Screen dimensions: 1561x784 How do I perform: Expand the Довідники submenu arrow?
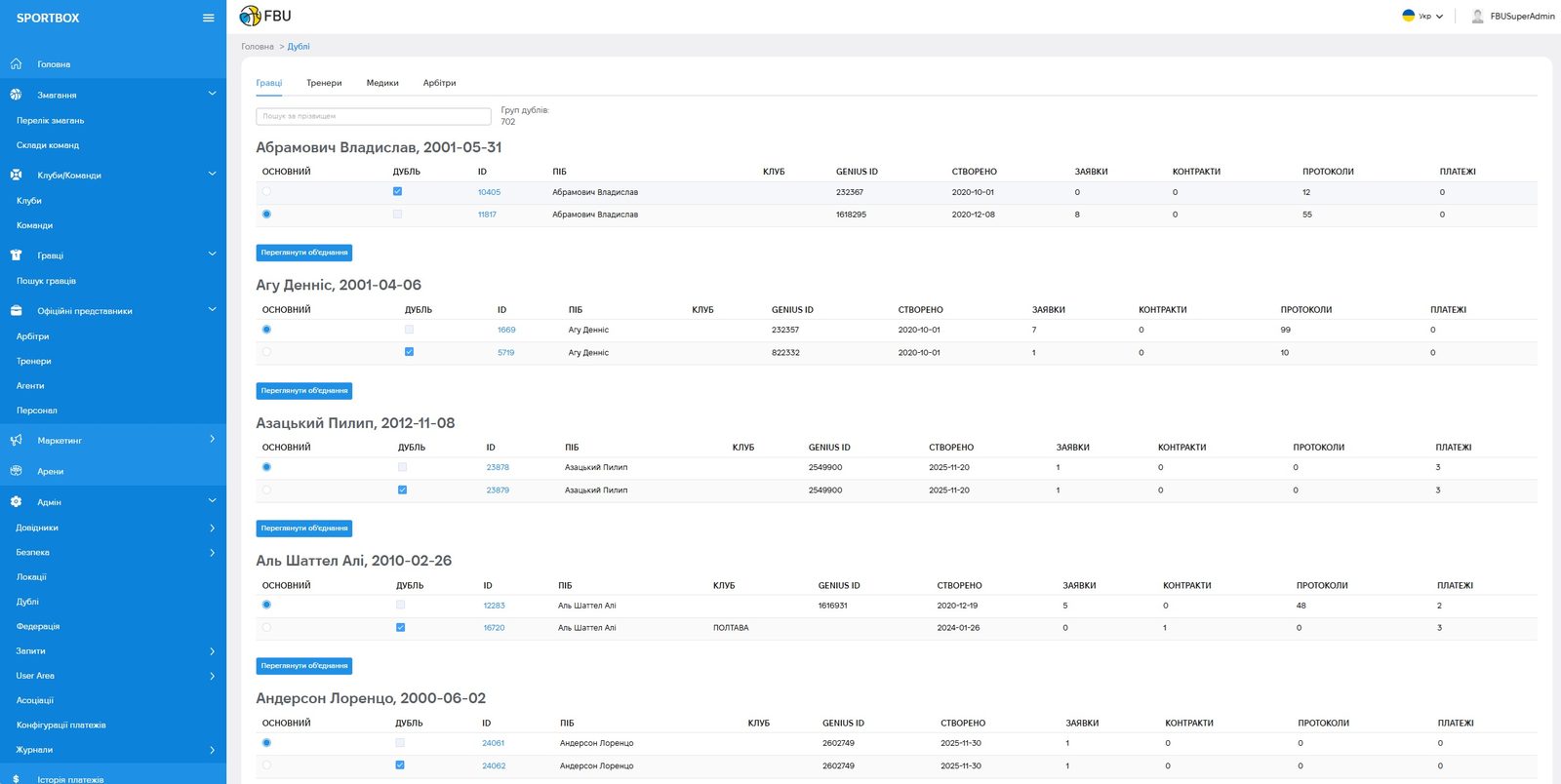212,528
